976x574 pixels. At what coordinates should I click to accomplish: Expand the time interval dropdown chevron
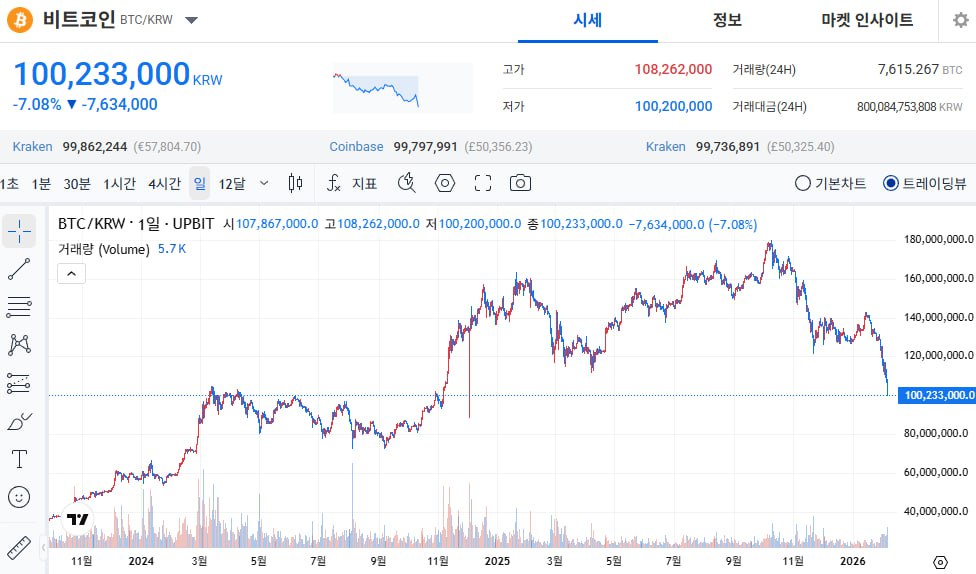pos(264,183)
